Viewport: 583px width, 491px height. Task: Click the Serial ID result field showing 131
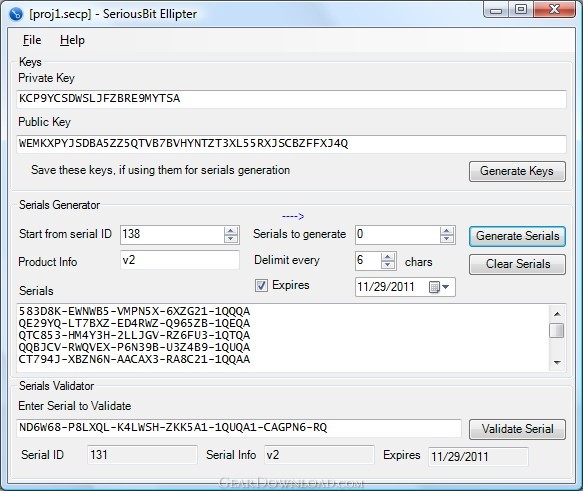pos(142,455)
